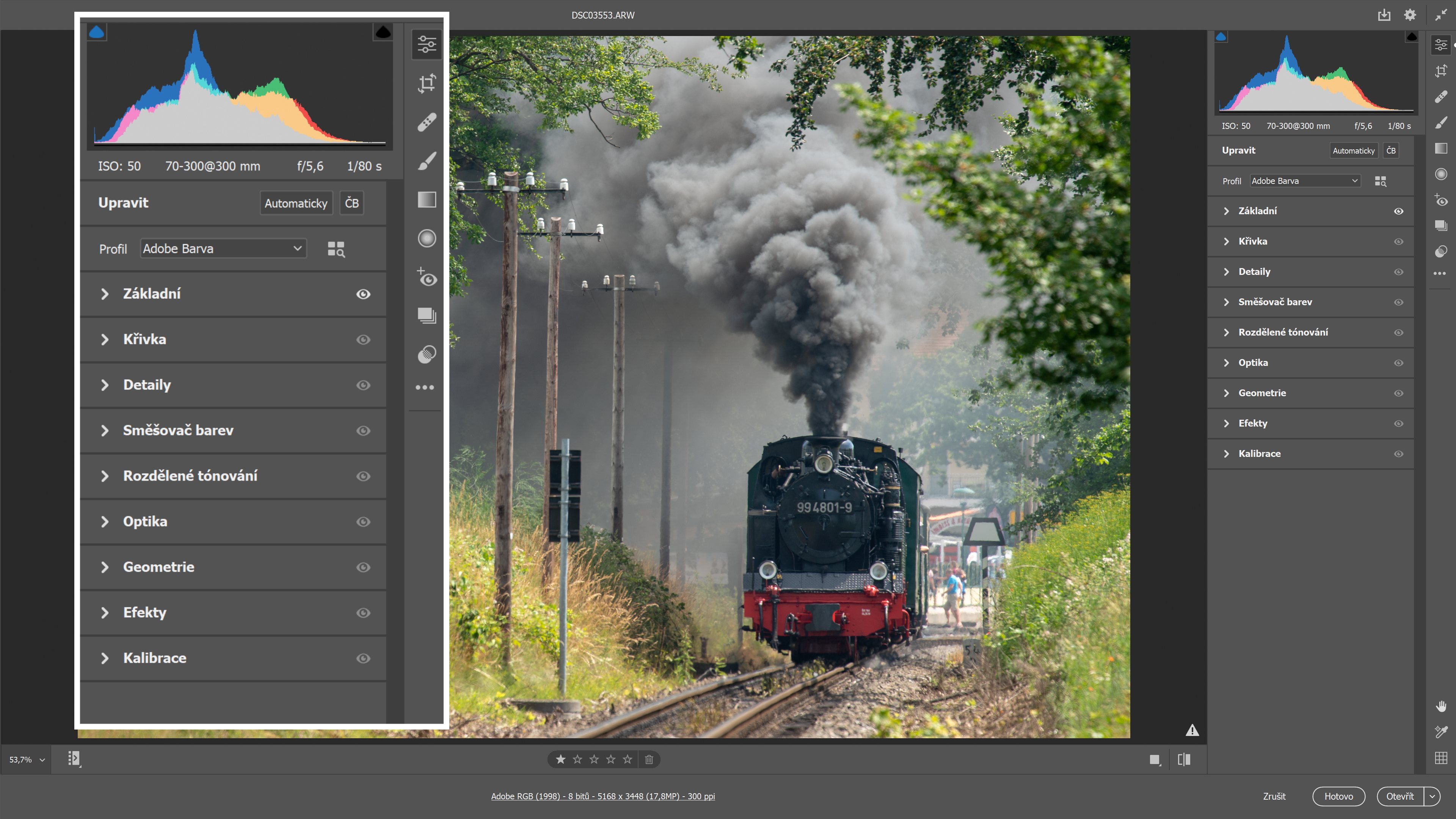Image resolution: width=1456 pixels, height=819 pixels.
Task: Click the save image icon in title bar
Action: tap(1384, 15)
